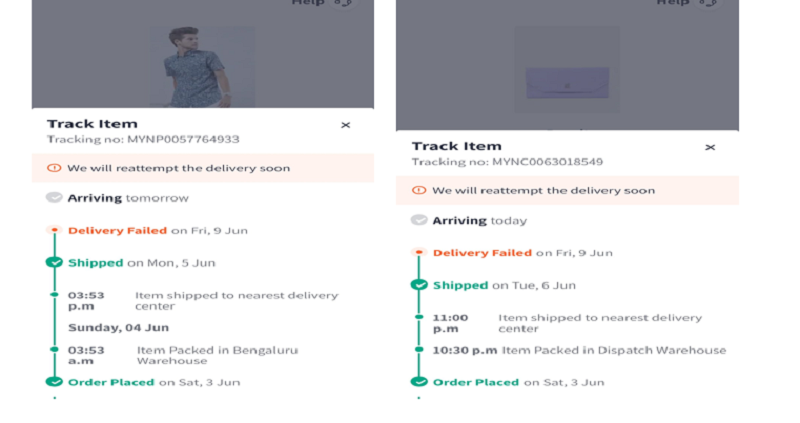The width and height of the screenshot is (800, 423).
Task: Select the right Delivery Failed red marker
Action: point(419,252)
